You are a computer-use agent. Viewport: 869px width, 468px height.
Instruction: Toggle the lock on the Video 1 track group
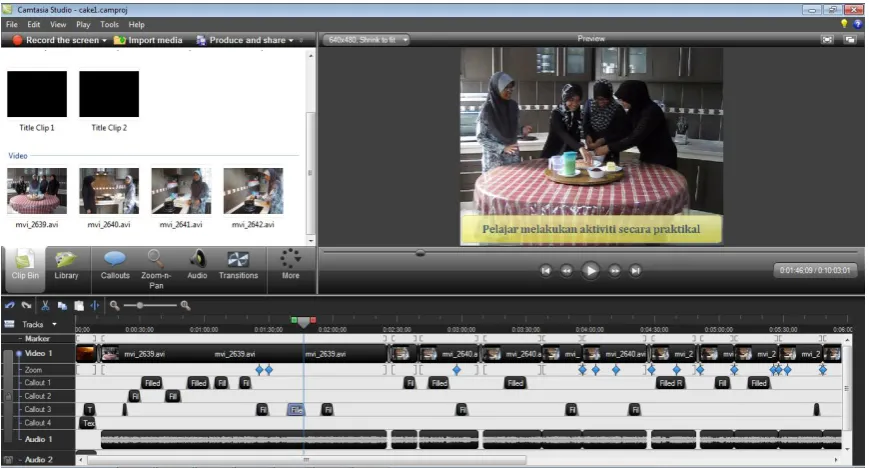pos(8,396)
